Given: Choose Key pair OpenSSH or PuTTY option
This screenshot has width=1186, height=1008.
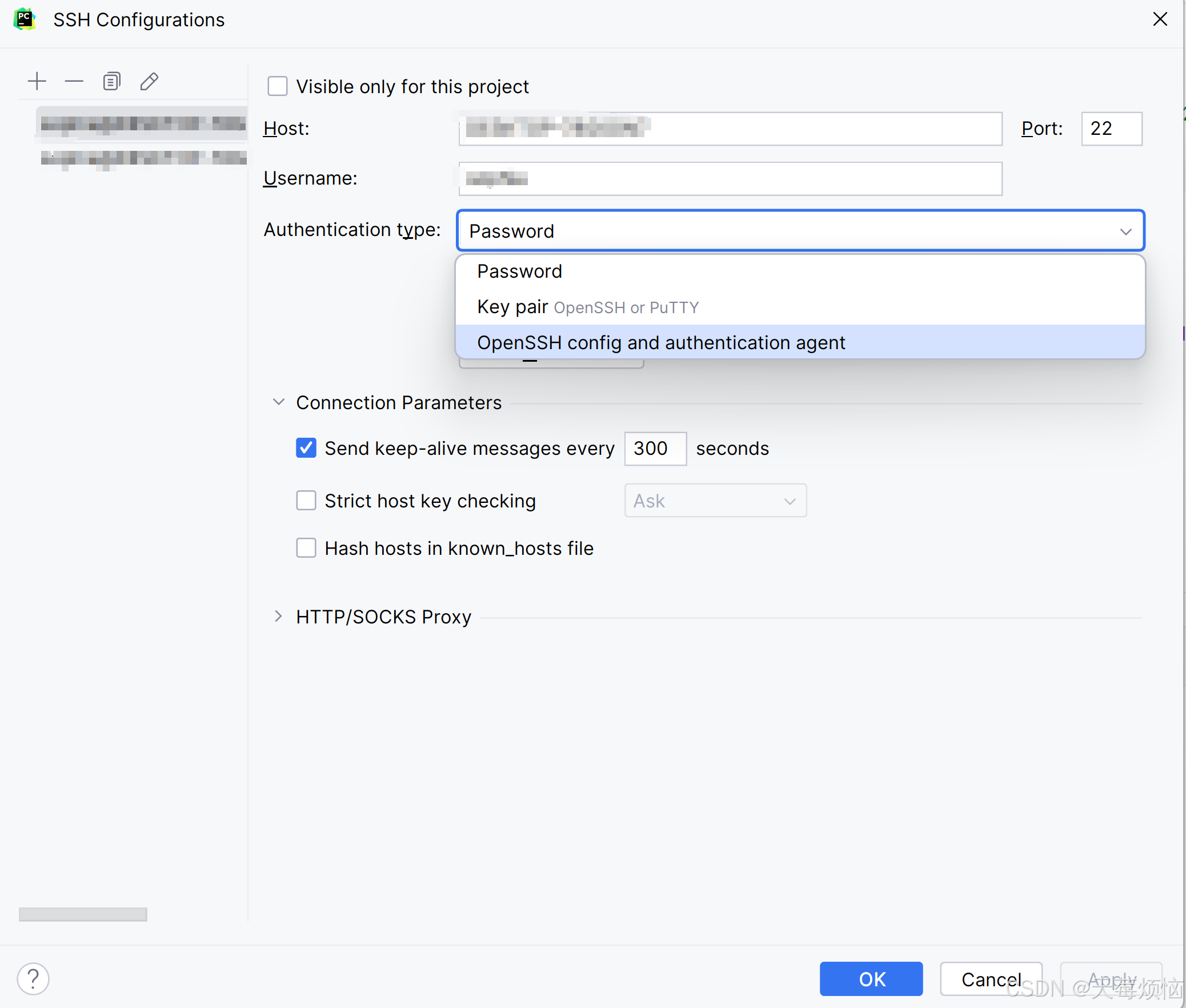Looking at the screenshot, I should (x=801, y=307).
